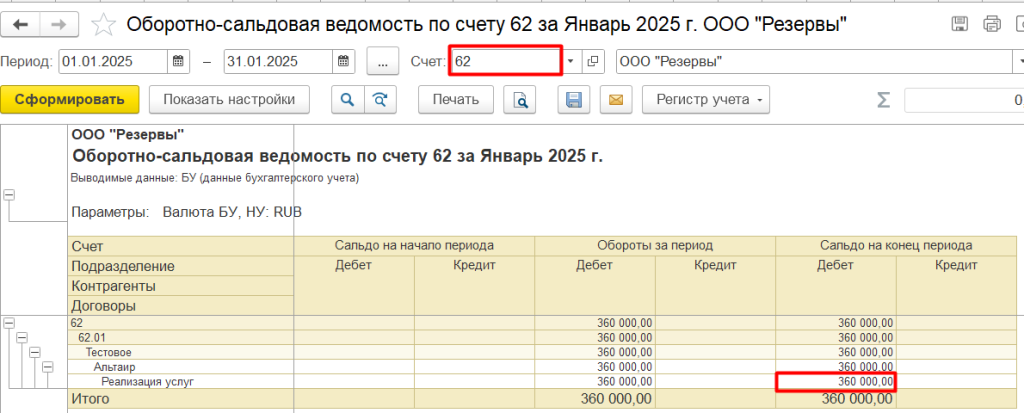Image resolution: width=1024 pixels, height=413 pixels.
Task: Click the sum sigma icon
Action: click(x=883, y=99)
